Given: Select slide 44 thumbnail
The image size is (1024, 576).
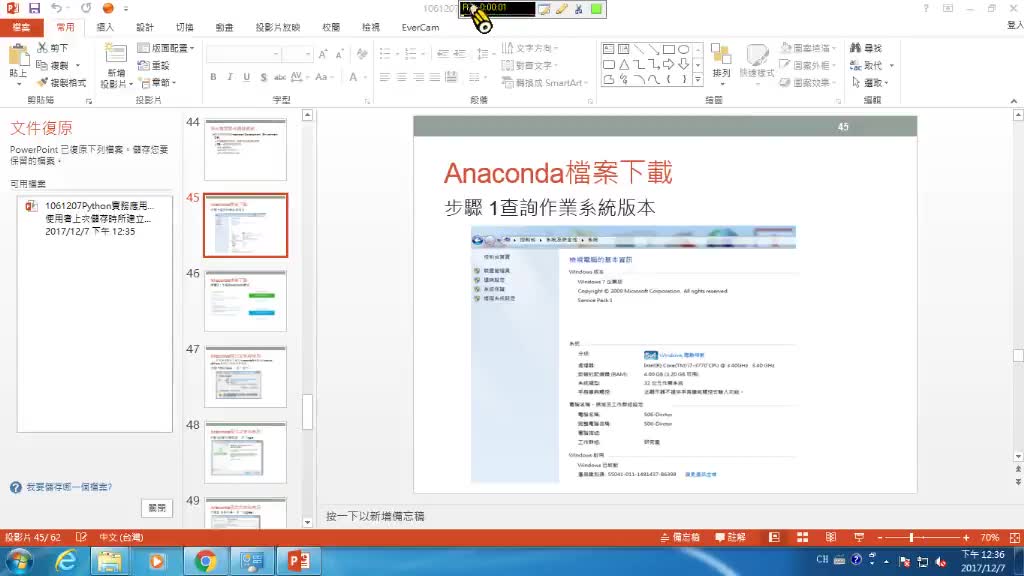Looking at the screenshot, I should pos(245,150).
